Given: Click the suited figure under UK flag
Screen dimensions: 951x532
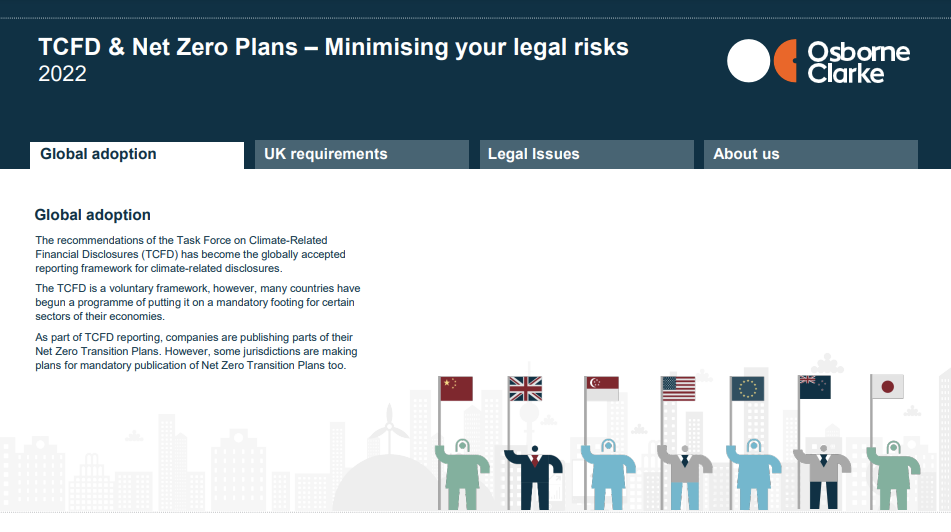Looking at the screenshot, I should click(x=534, y=477).
